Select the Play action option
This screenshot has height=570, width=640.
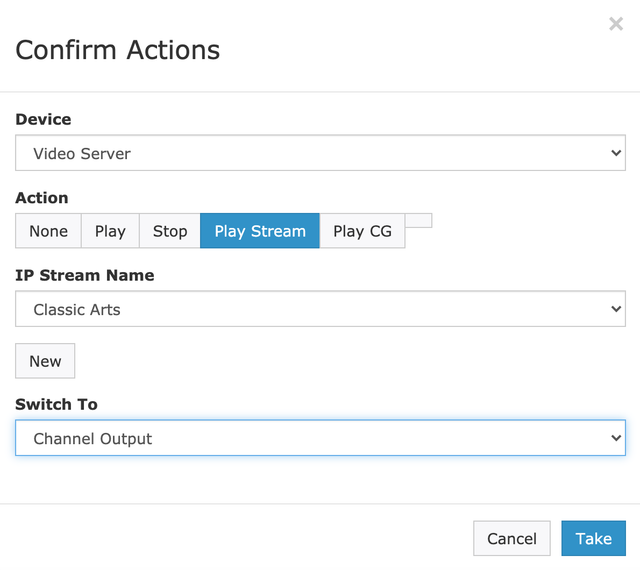pyautogui.click(x=110, y=231)
